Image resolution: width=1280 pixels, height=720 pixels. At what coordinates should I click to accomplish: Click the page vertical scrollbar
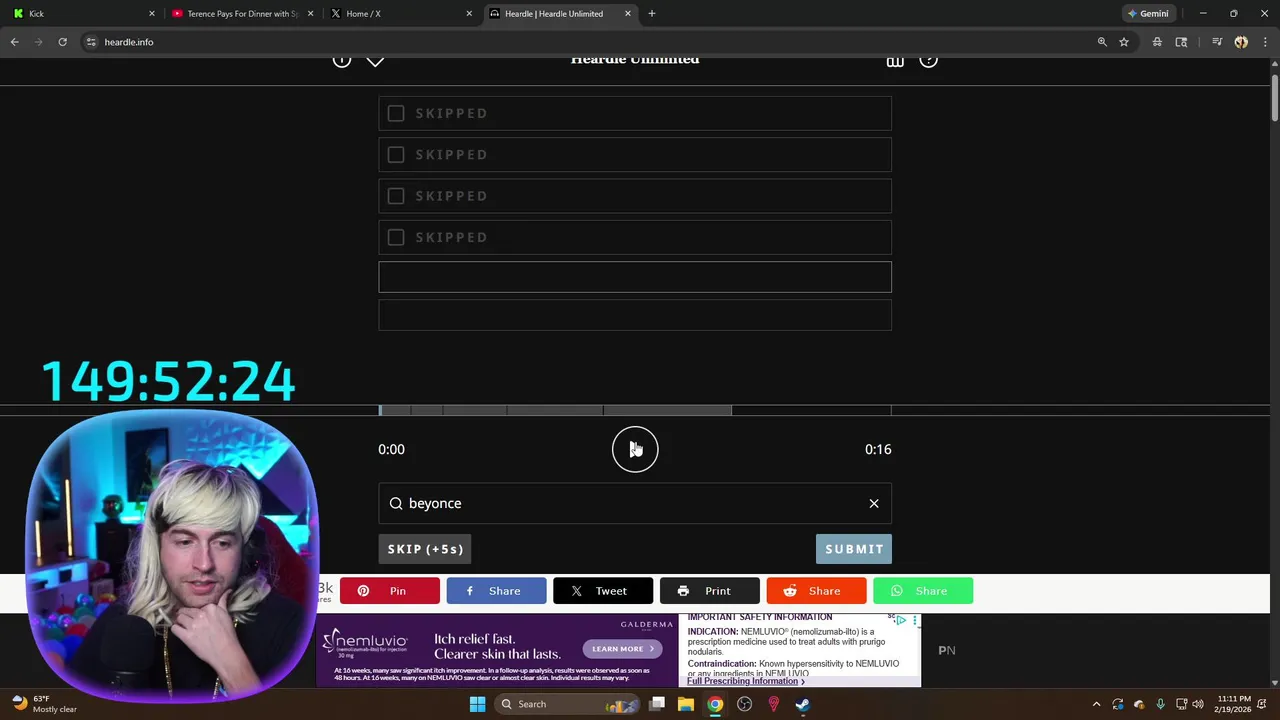tap(1275, 98)
